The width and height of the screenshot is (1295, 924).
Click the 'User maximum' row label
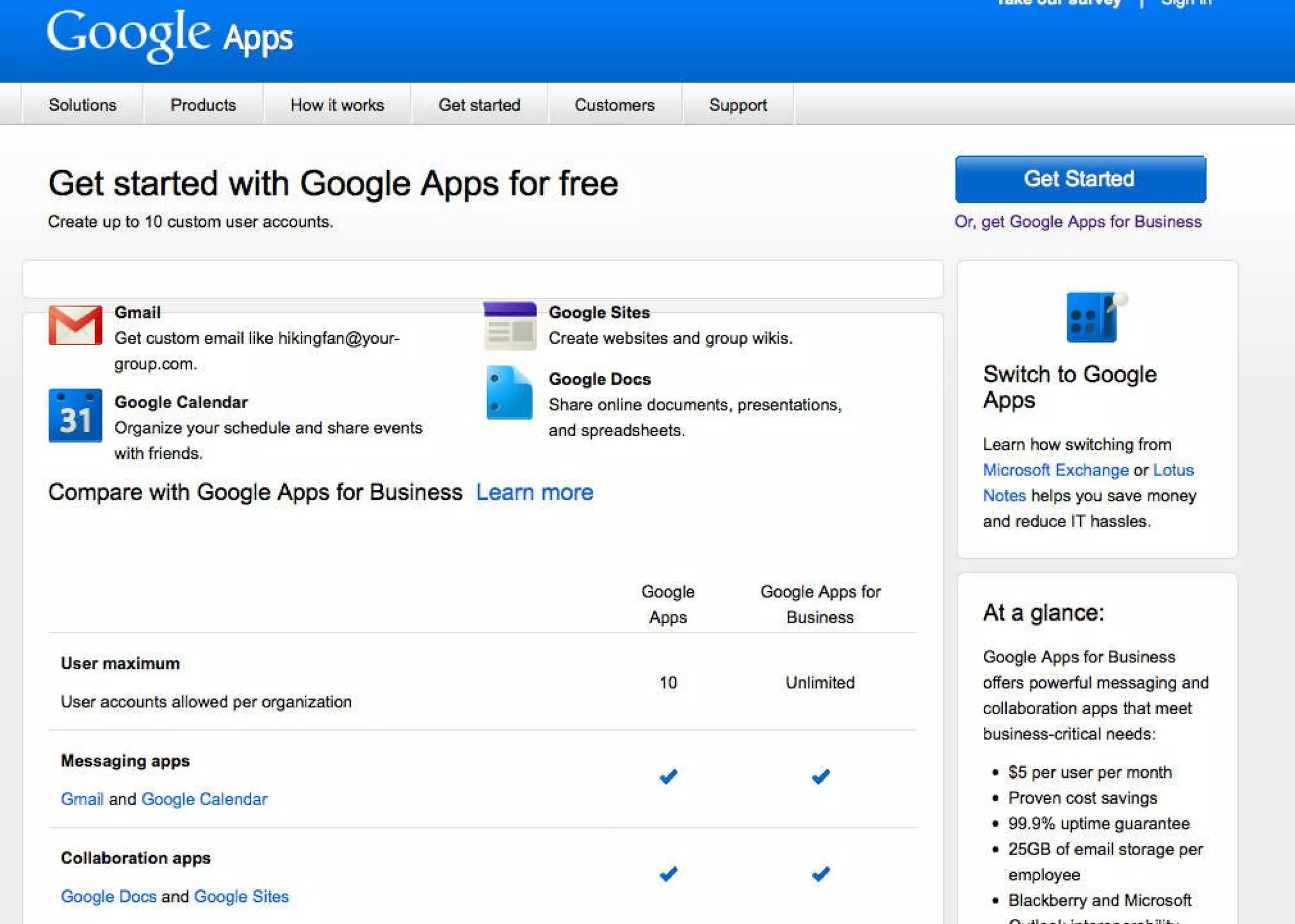click(x=120, y=664)
